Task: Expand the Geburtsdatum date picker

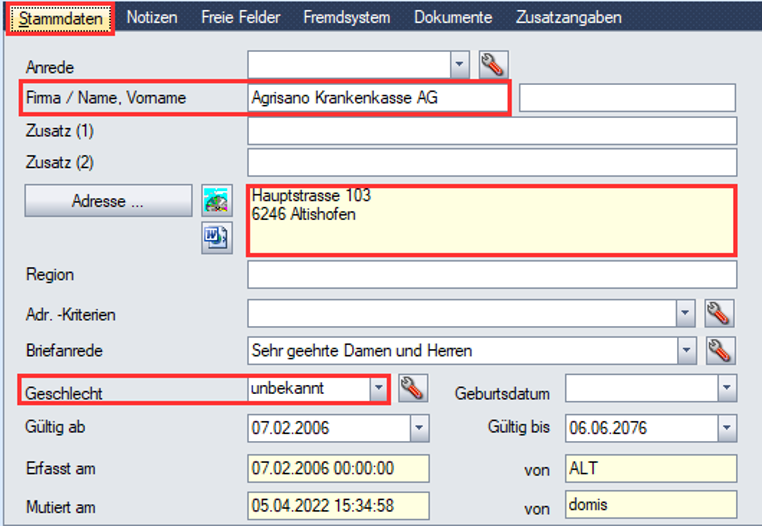Action: pos(727,388)
